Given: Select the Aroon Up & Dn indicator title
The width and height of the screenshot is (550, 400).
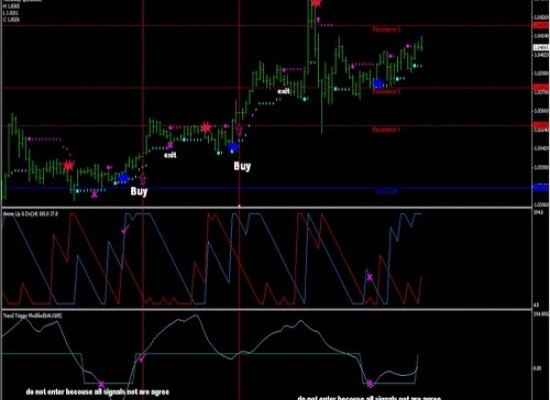Looking at the screenshot, I should click(x=31, y=214).
